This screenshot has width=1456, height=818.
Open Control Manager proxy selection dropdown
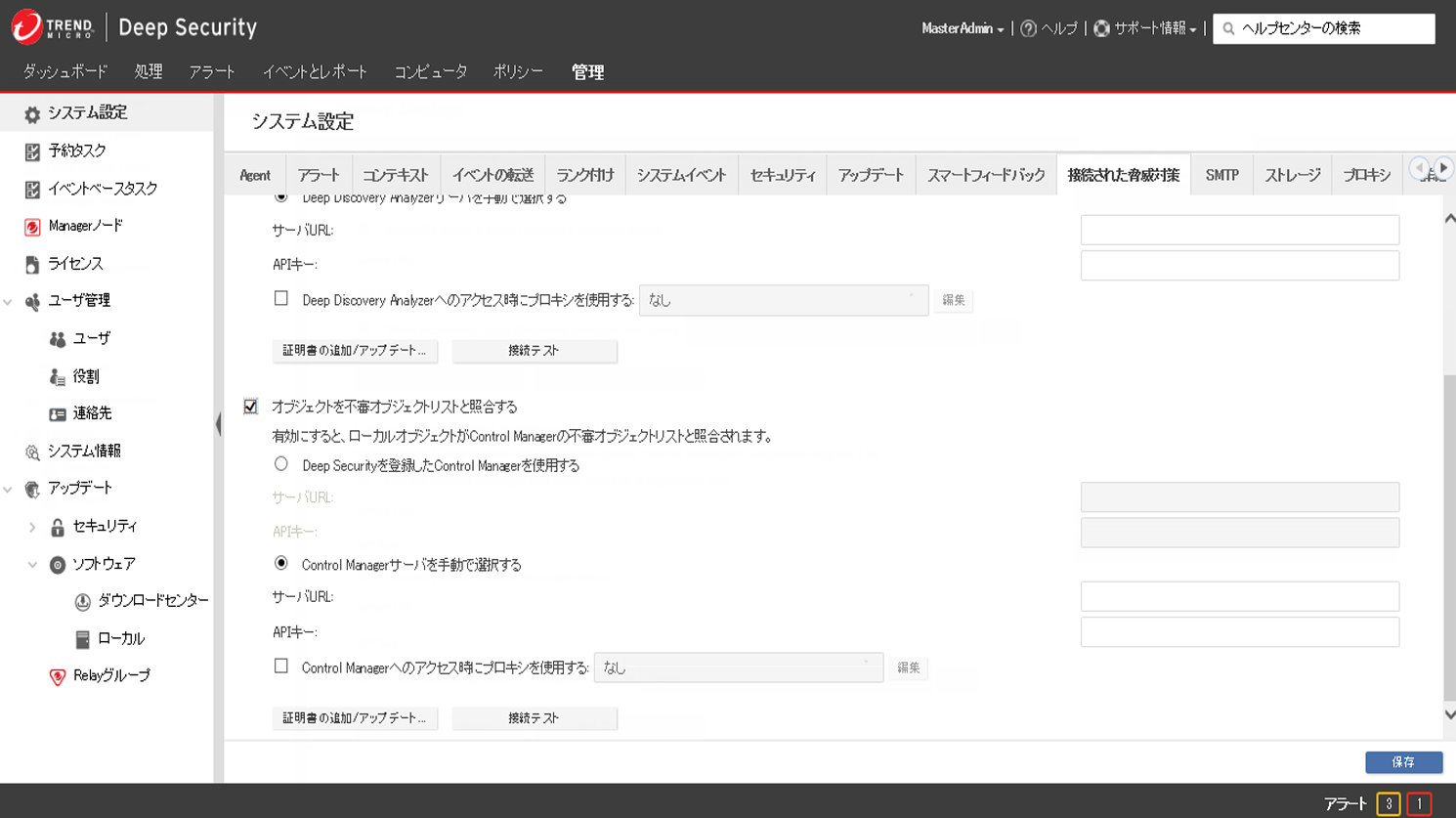click(738, 667)
